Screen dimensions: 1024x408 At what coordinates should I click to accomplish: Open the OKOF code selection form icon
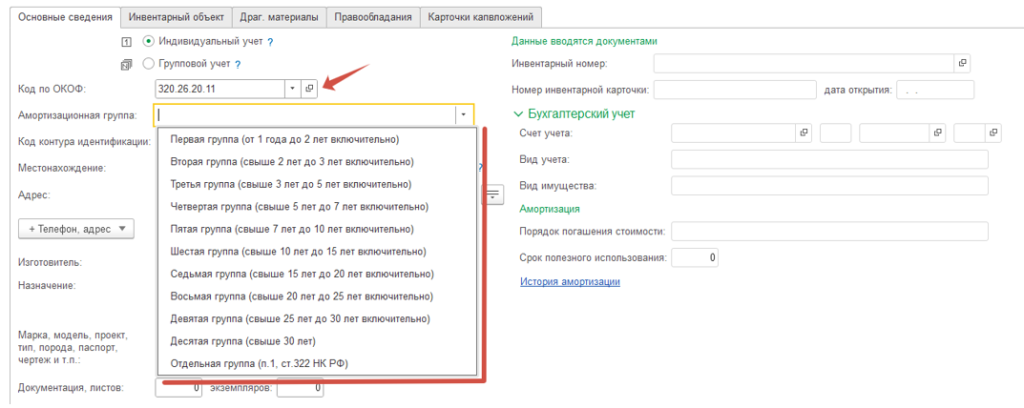pos(310,88)
